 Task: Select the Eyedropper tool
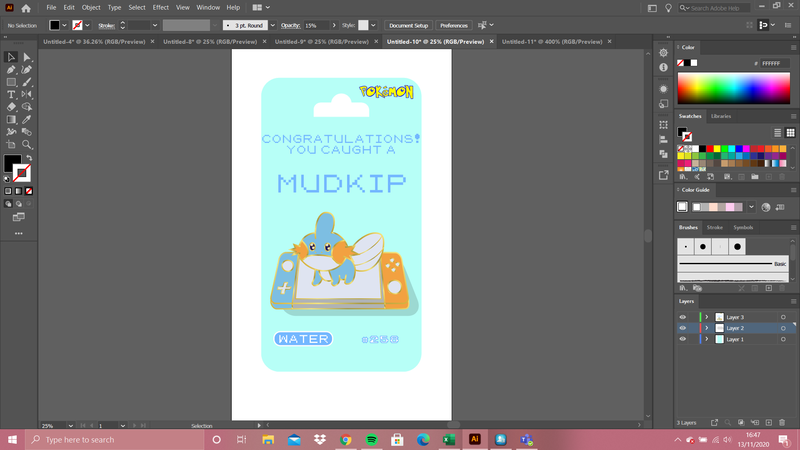[27, 119]
